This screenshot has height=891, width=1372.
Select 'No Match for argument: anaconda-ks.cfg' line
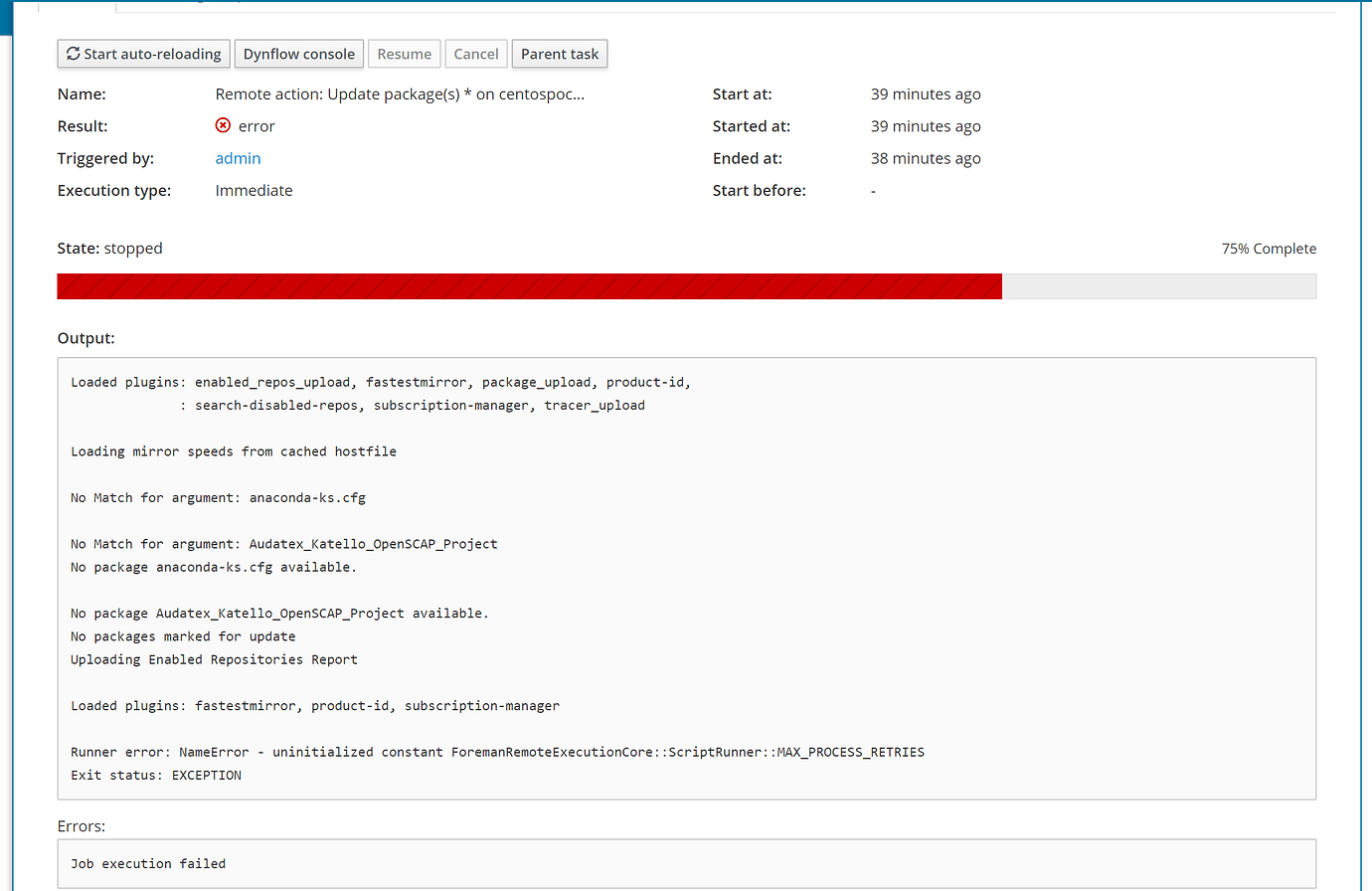218,497
